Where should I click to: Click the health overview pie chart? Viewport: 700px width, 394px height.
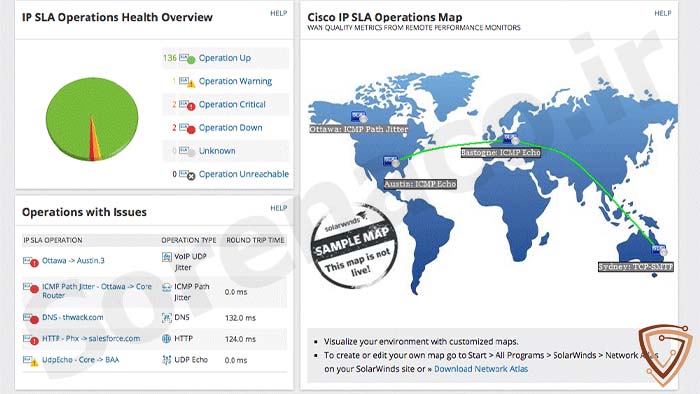(x=92, y=119)
